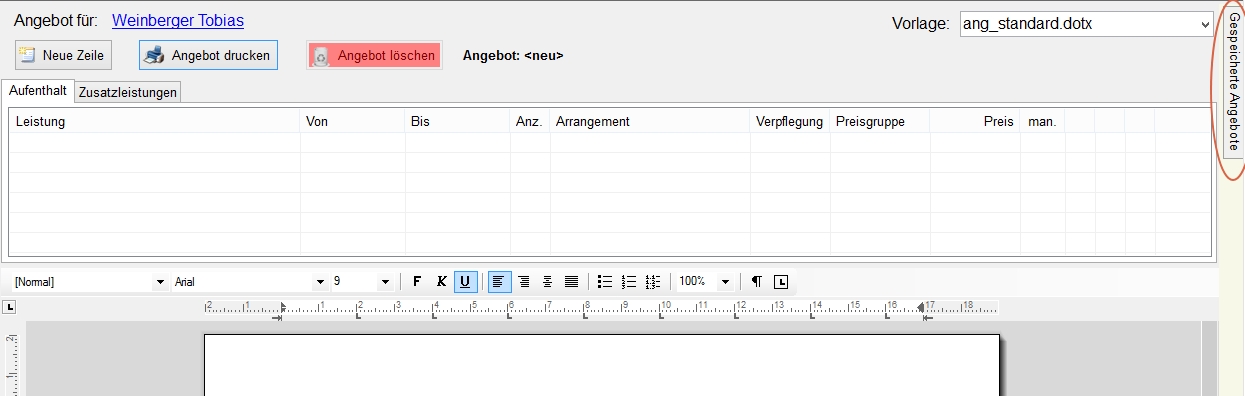The image size is (1245, 396).
Task: Insert a bulleted list
Action: [604, 282]
